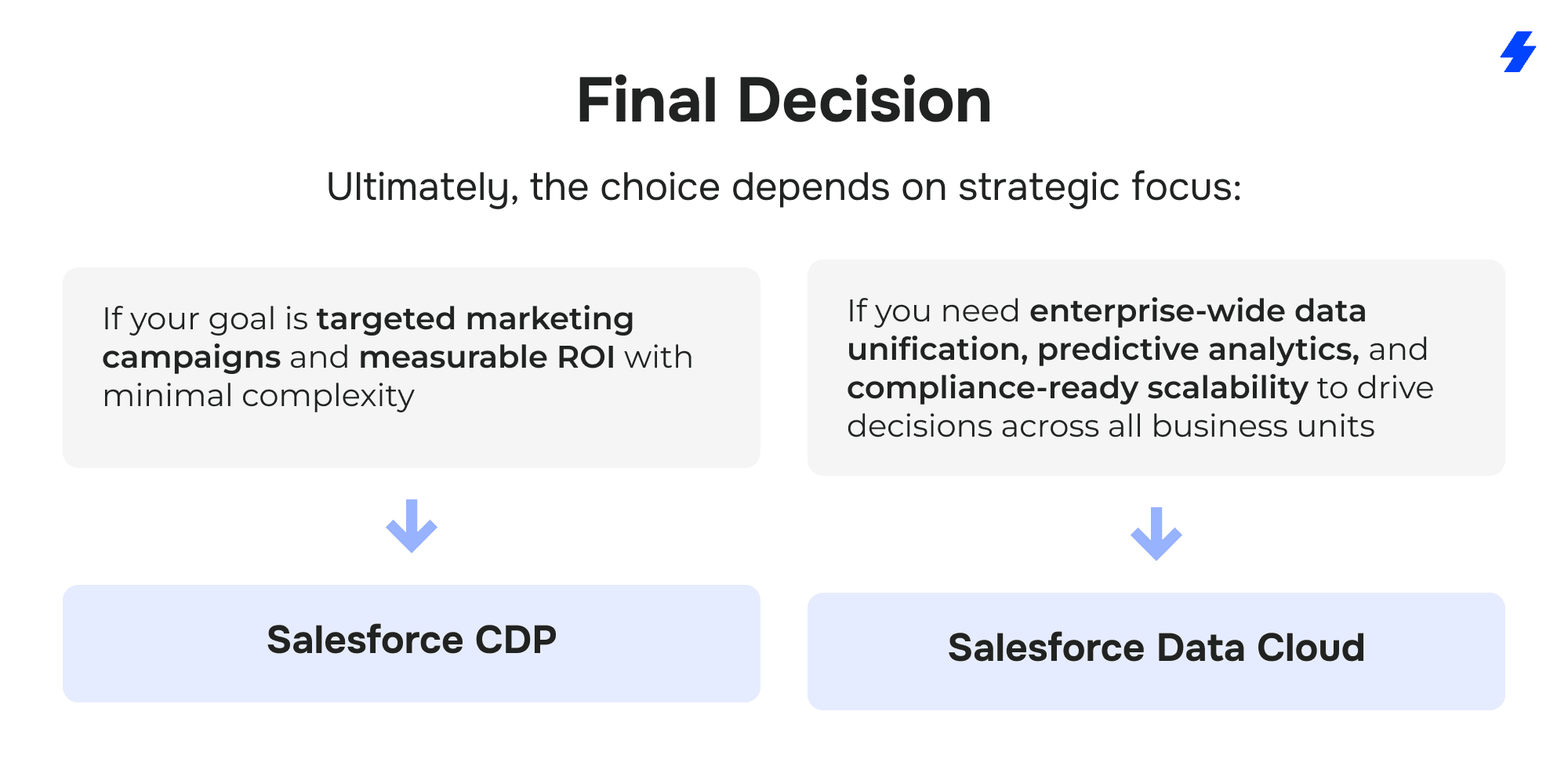Select the Salesforce CDP box
The height and width of the screenshot is (773, 1568).
pos(412,643)
